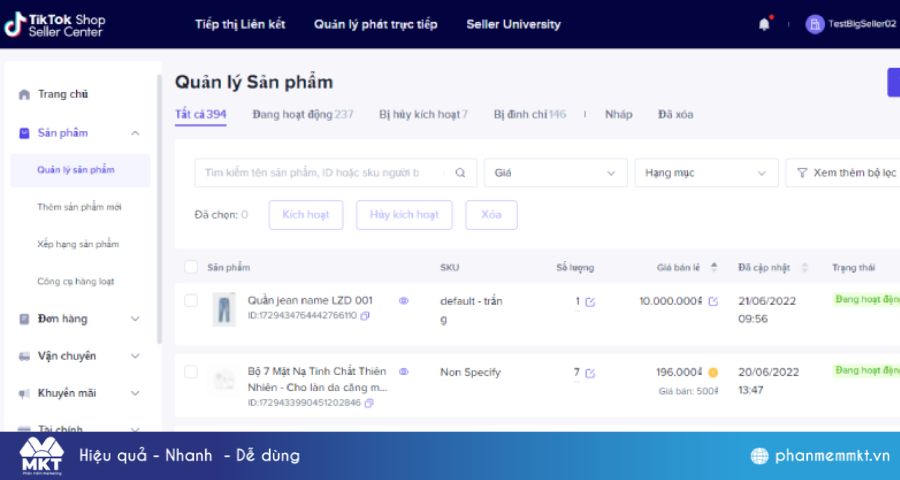Click the filter funnel icon

[x=802, y=173]
